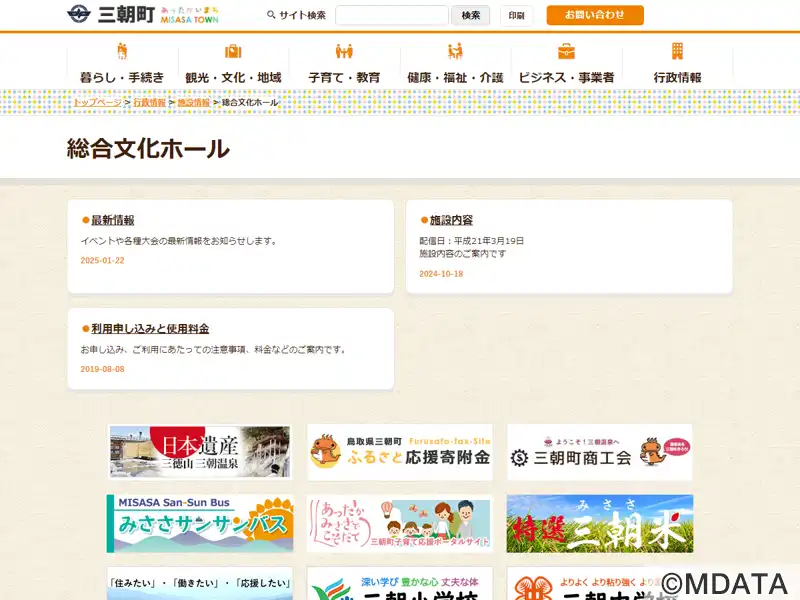Viewport: 800px width, 600px height.
Task: Open the 最新情報 link
Action: coord(112,220)
